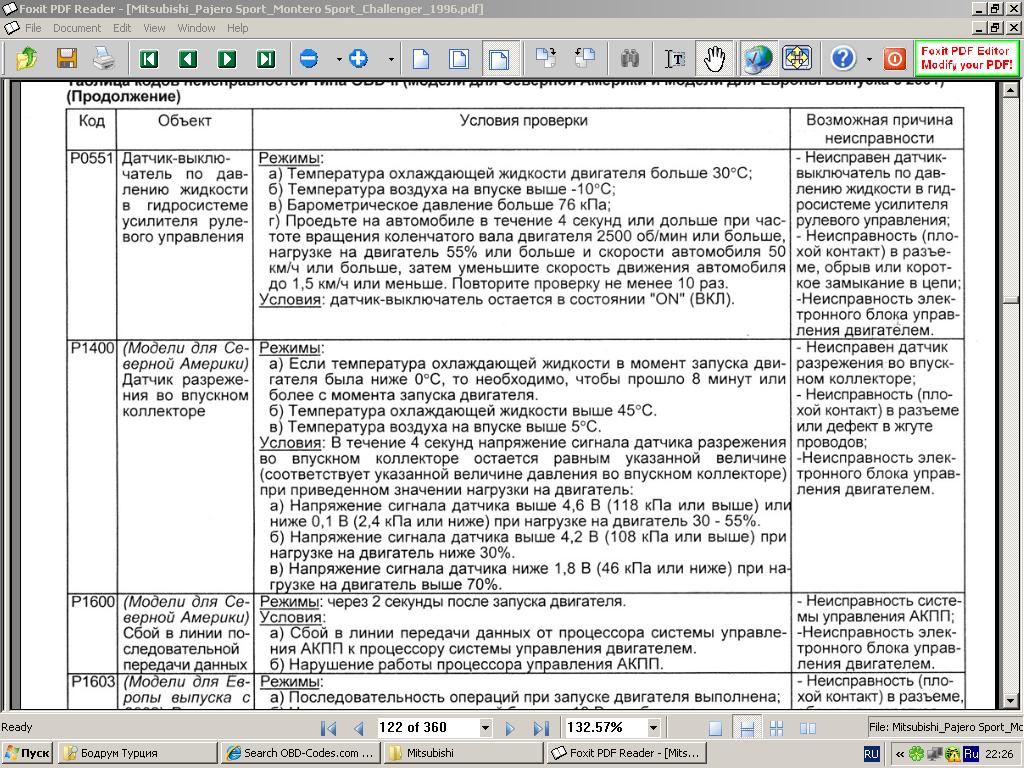Screen dimensions: 1024x768
Task: Open the dropdown arrow beside Help icon
Action: 869,59
